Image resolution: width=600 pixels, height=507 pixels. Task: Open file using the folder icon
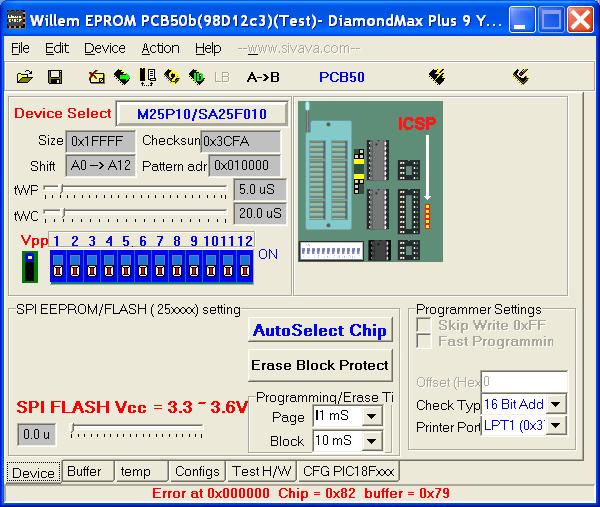point(25,77)
